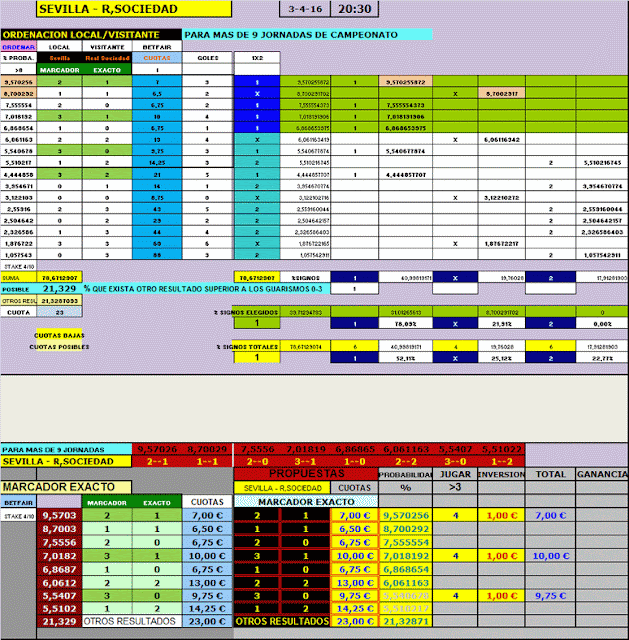Select the green 7,018192 probability value

coord(405,556)
